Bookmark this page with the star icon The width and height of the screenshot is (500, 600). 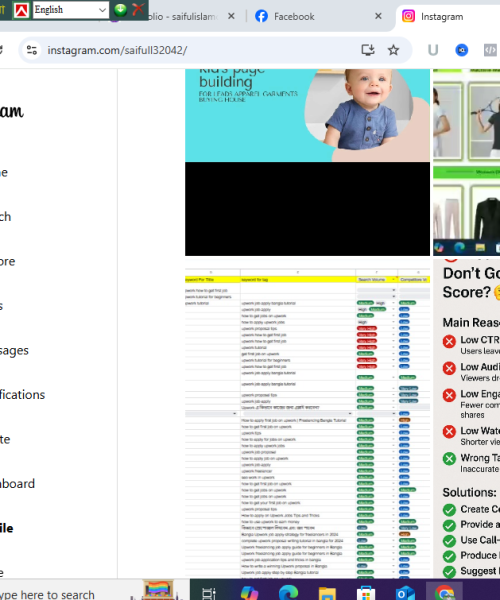393,50
